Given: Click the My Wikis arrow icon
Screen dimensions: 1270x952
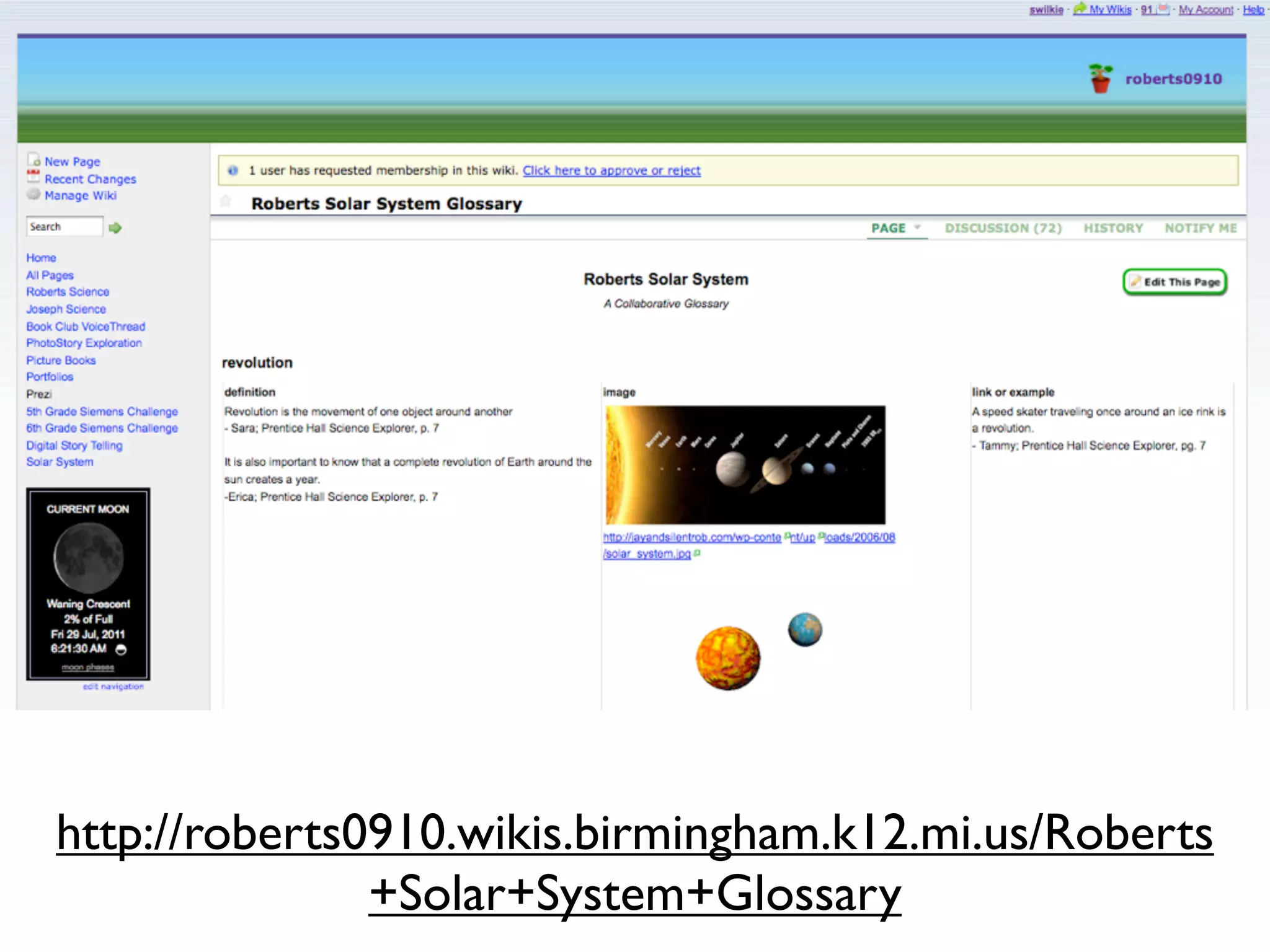Looking at the screenshot, I should (1080, 9).
